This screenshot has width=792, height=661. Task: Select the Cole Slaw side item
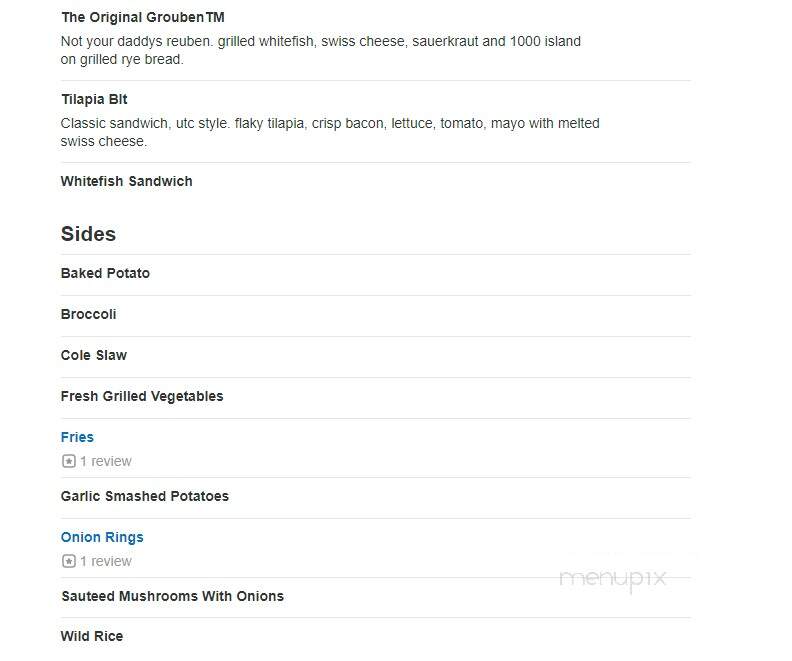coord(94,355)
